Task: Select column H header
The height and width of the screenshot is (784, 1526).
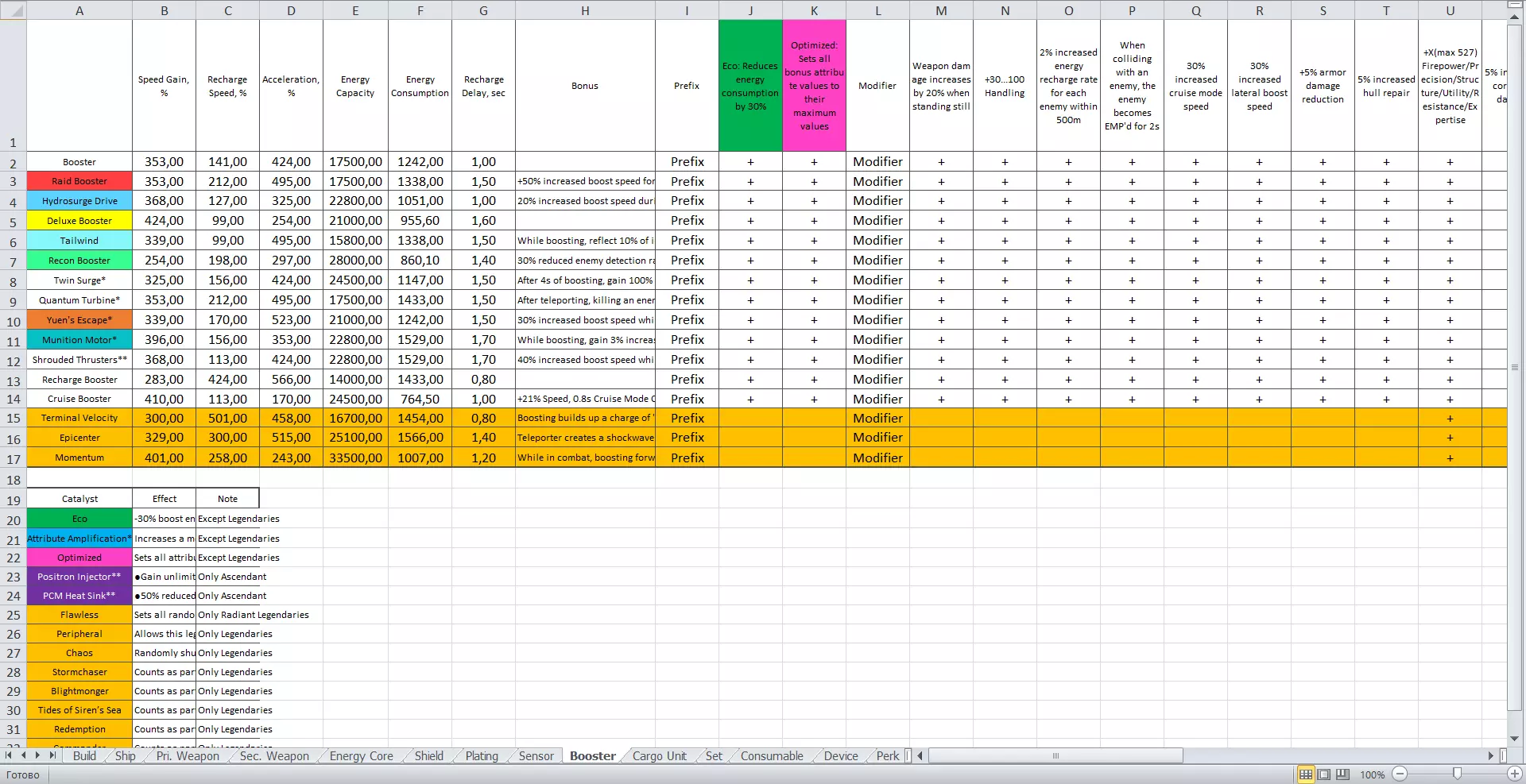Action: click(585, 10)
